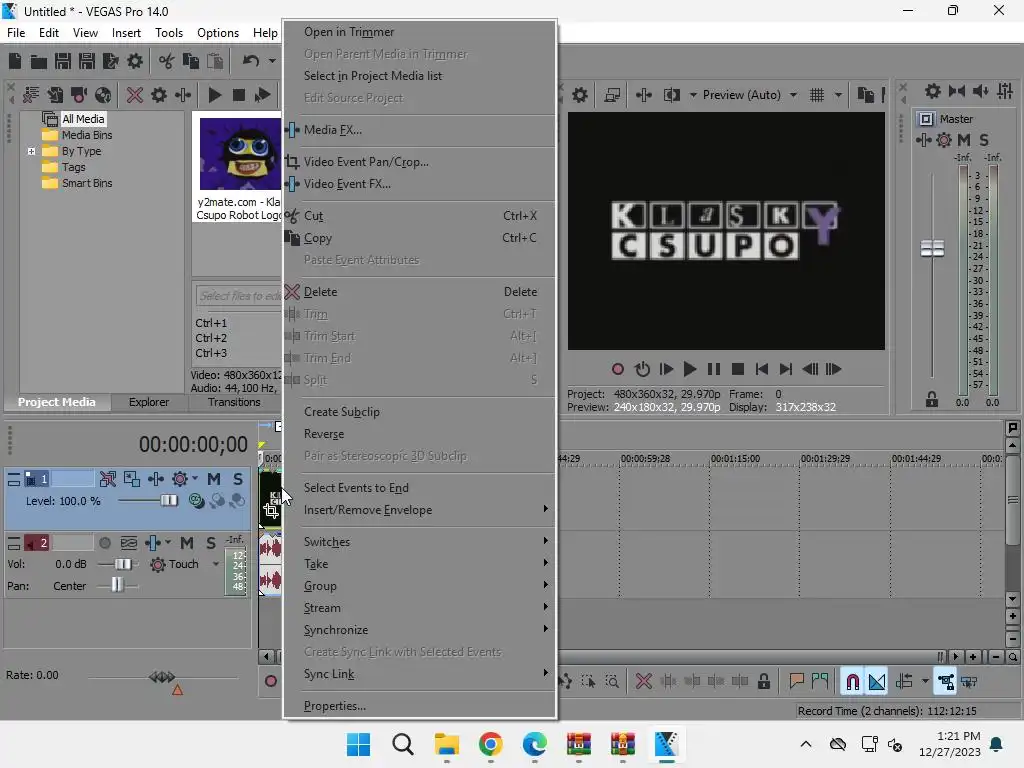Solo audio track 2 with S
1024x768 pixels.
[x=210, y=543]
